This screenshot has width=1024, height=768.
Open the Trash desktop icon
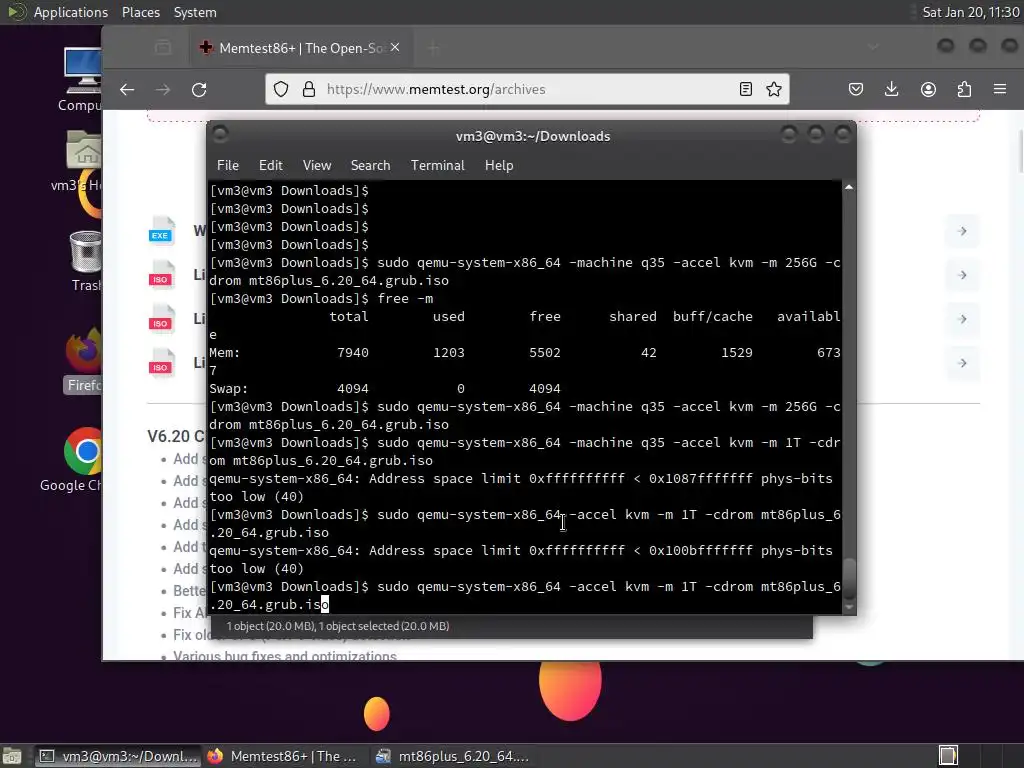85,261
